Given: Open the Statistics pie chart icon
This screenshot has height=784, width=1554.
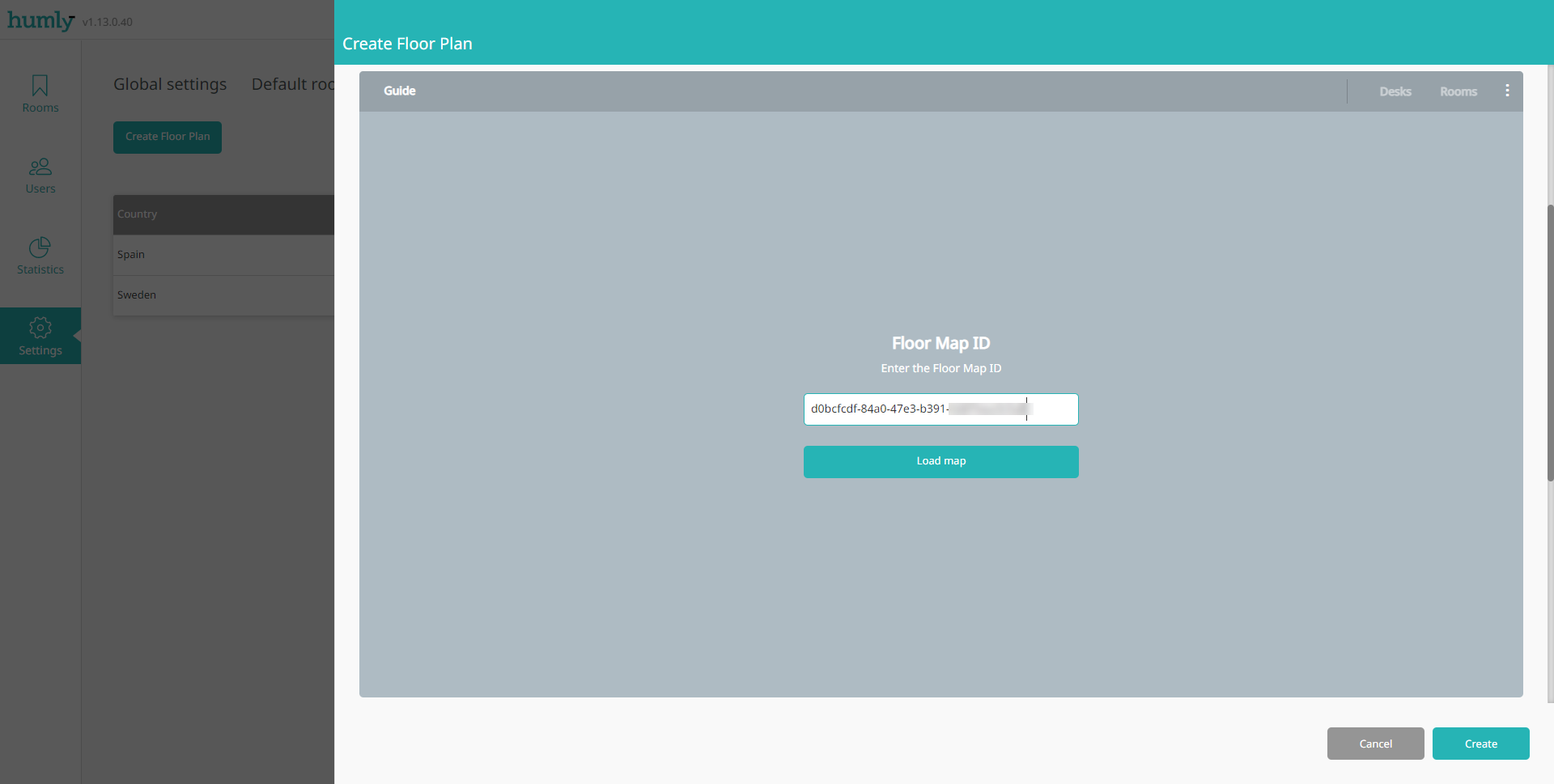Looking at the screenshot, I should click(x=40, y=247).
